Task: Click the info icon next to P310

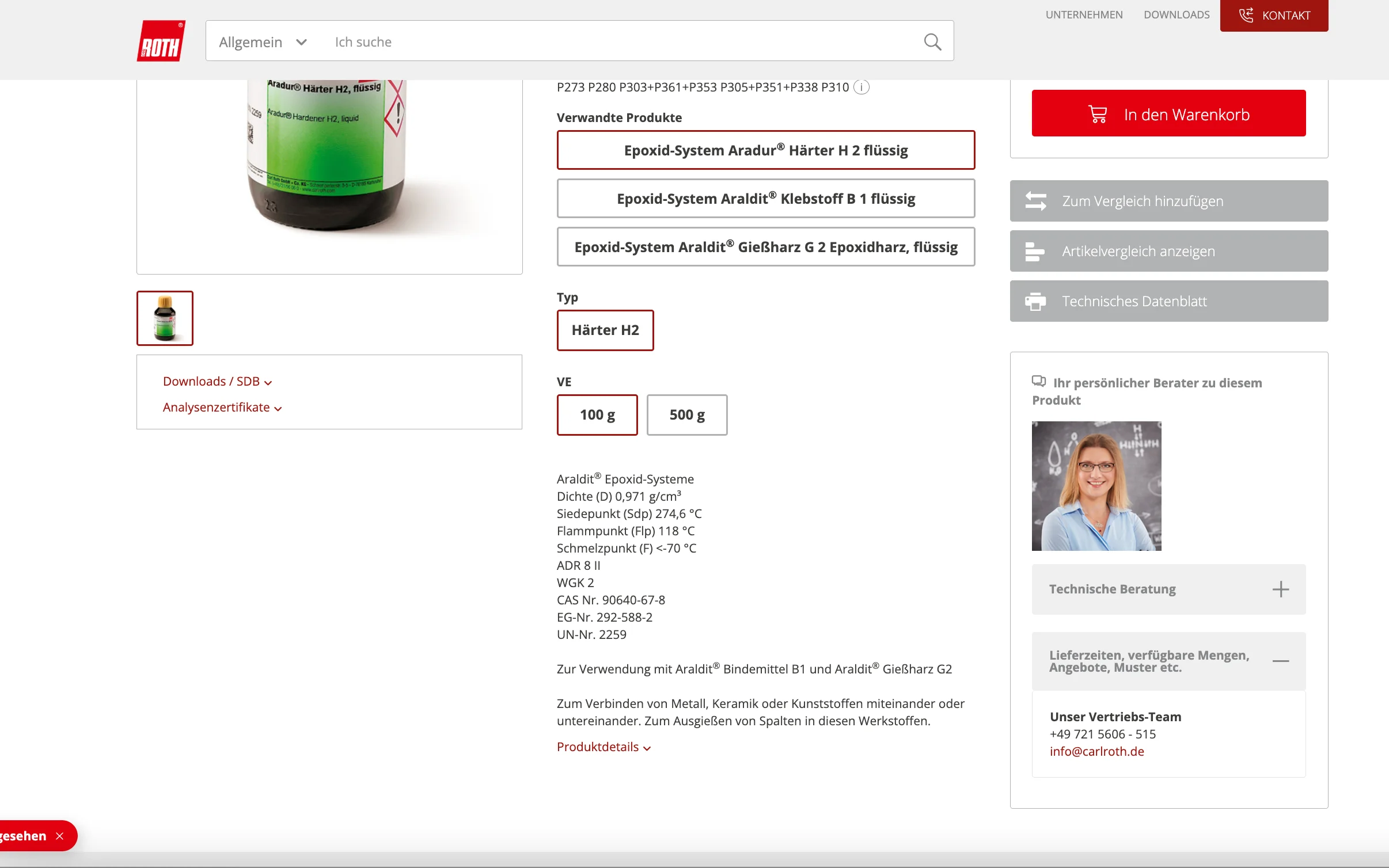Action: [861, 87]
